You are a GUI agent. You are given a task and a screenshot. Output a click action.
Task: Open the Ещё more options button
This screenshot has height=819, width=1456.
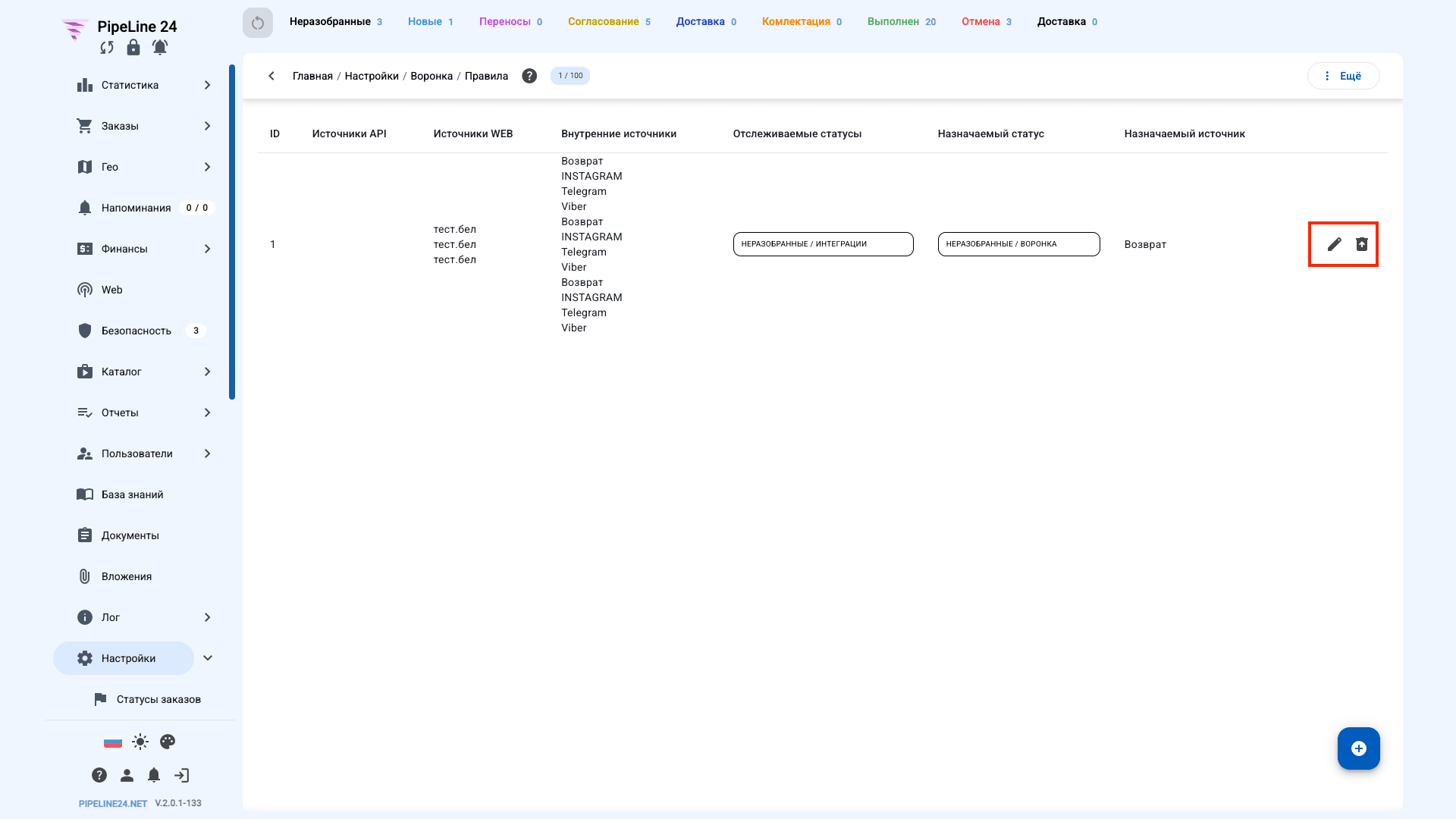coord(1343,76)
